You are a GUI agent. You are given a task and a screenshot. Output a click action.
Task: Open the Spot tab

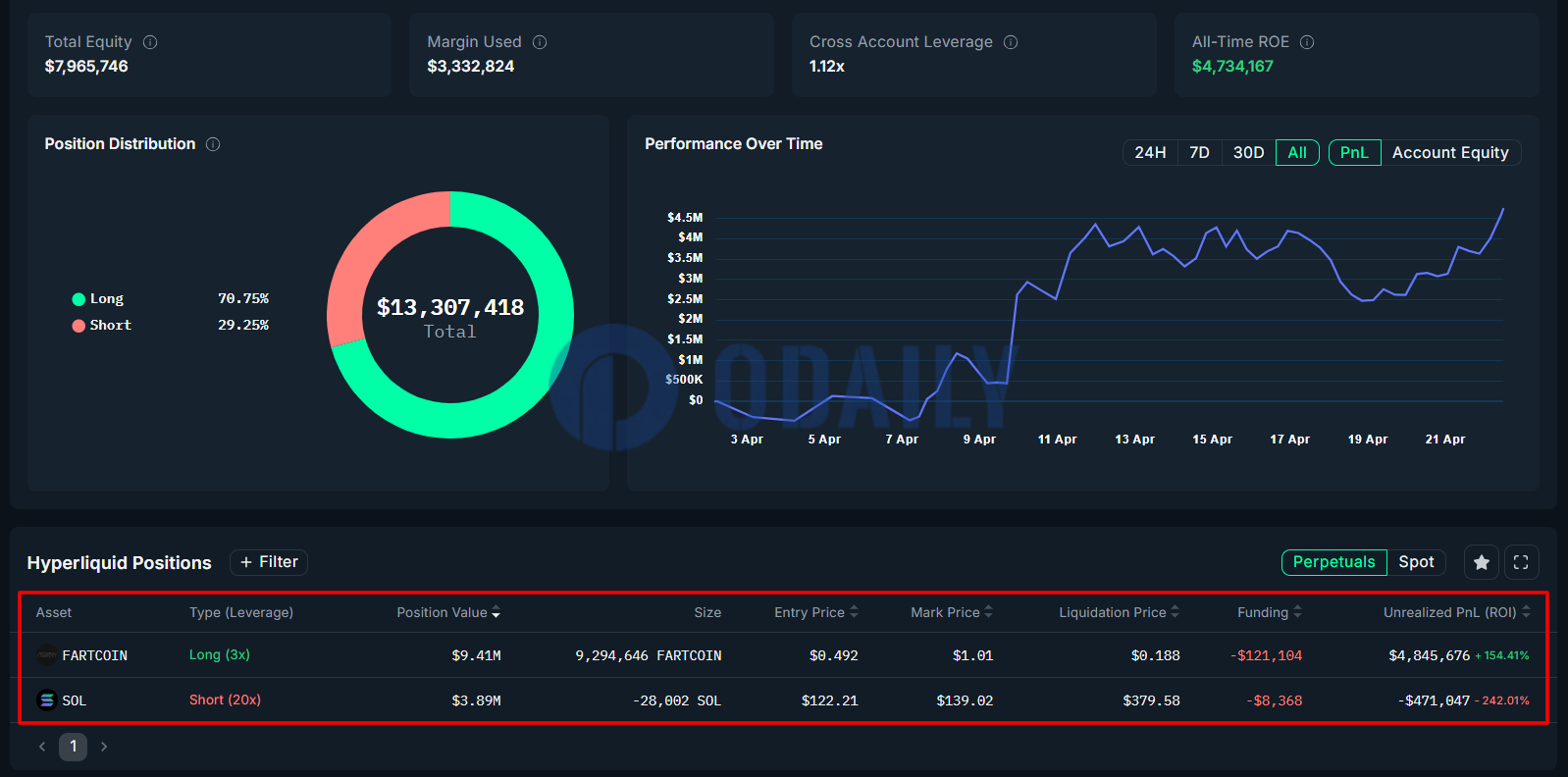pyautogui.click(x=1416, y=562)
